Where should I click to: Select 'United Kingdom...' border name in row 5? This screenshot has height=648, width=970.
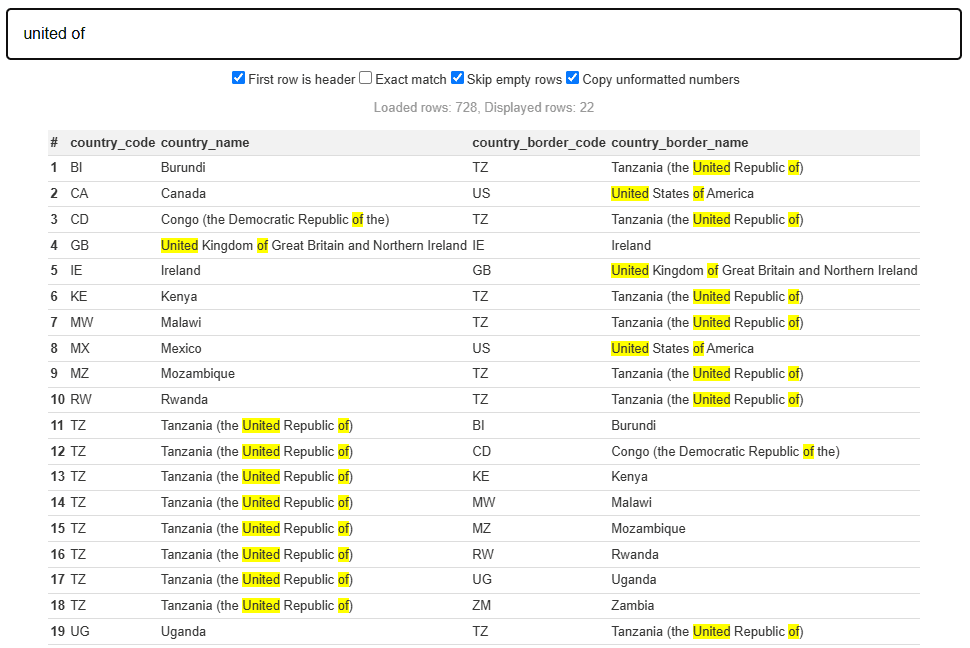coord(764,270)
